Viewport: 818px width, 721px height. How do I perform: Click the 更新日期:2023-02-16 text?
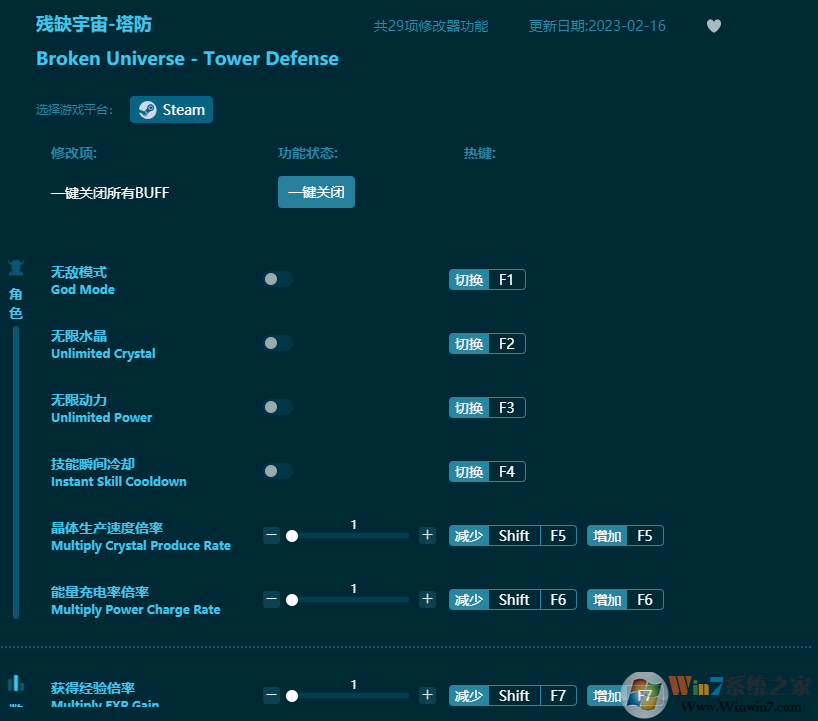tap(597, 26)
